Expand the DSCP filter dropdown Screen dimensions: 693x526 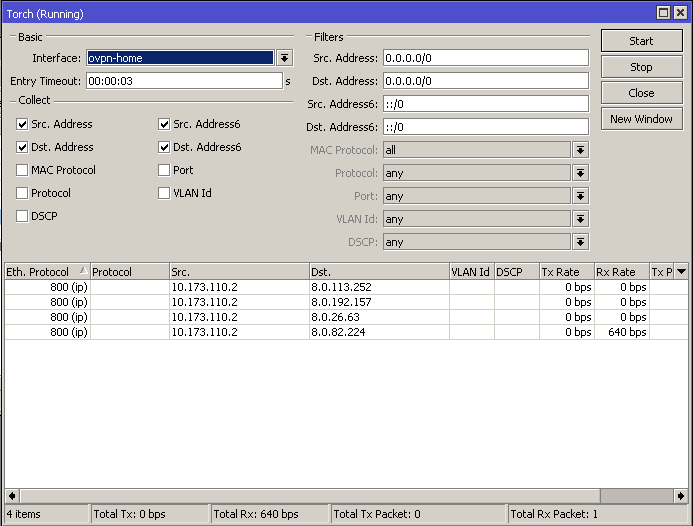tap(580, 242)
